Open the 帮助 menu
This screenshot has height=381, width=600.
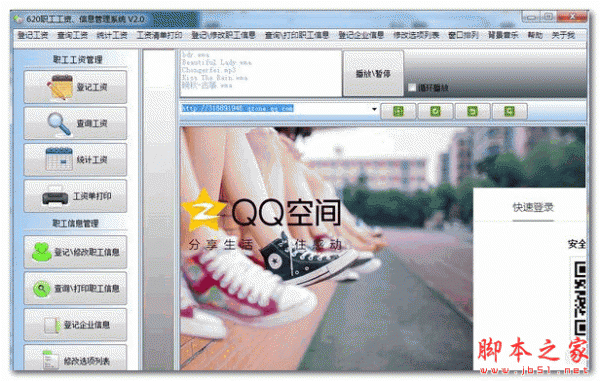(x=535, y=35)
